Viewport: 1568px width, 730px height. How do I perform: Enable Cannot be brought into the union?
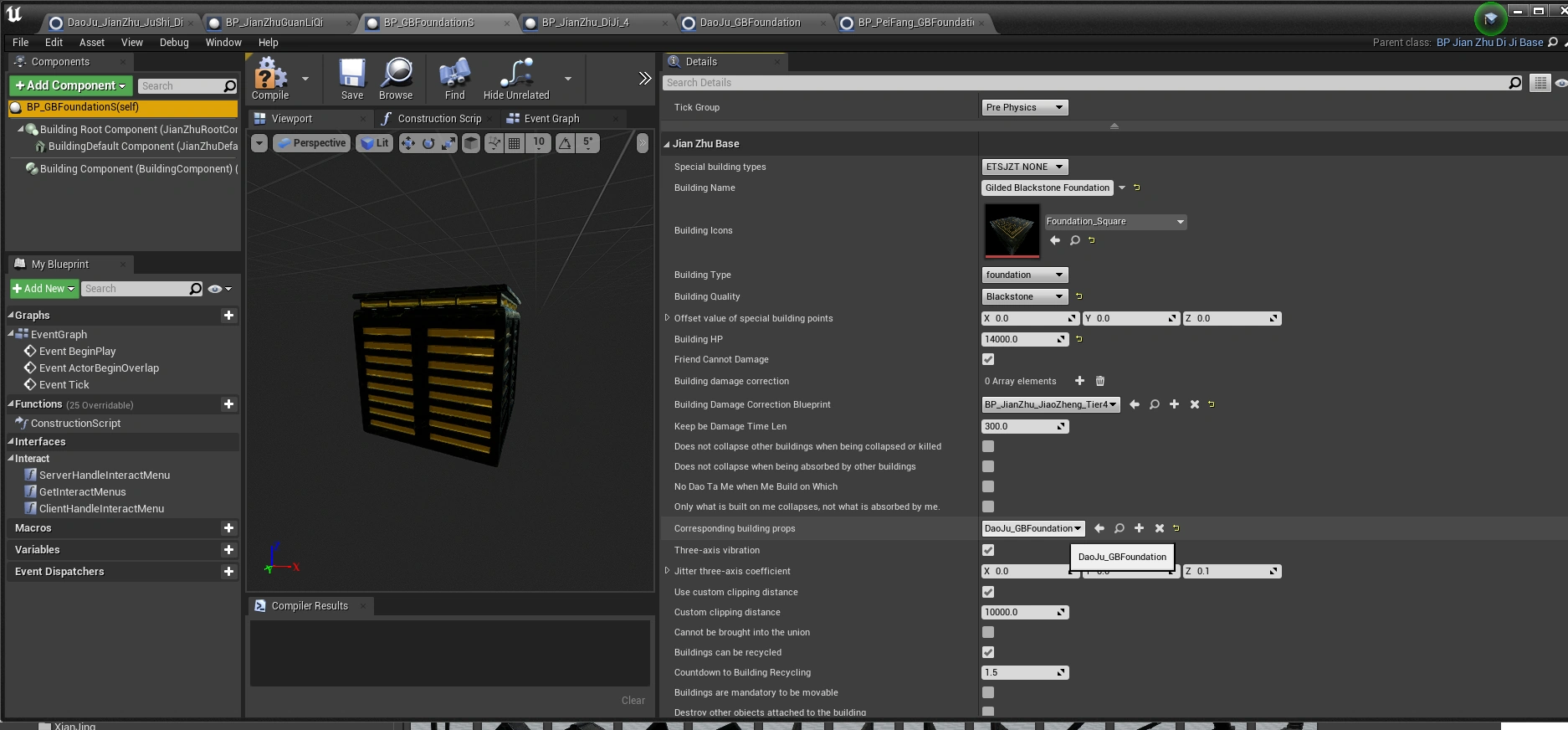[988, 632]
